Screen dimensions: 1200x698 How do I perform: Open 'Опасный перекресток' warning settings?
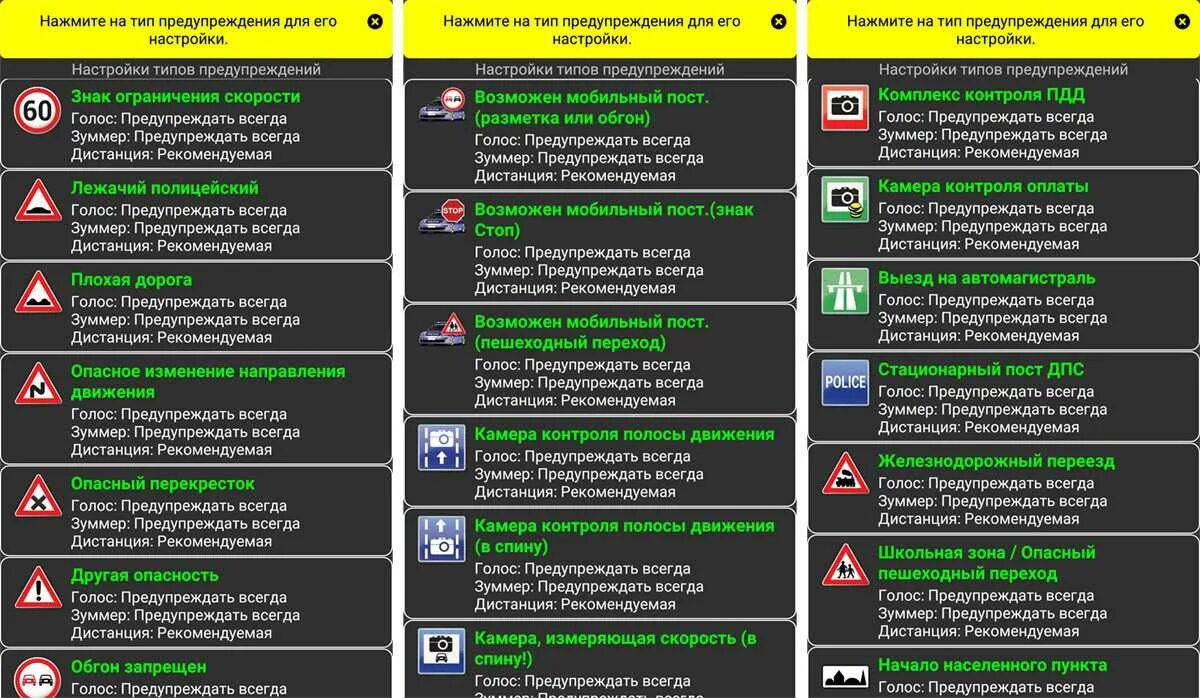tap(196, 511)
